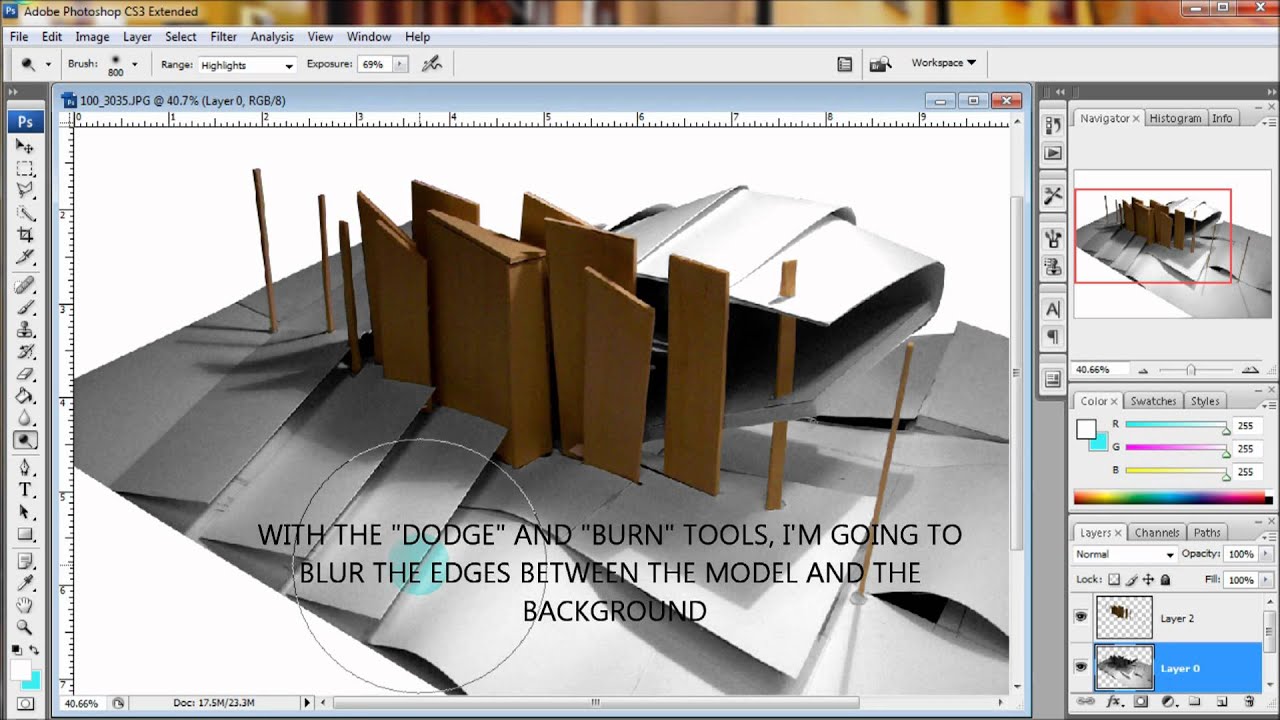Open the Brushes panel icon
The height and width of the screenshot is (720, 1280).
pos(1052,238)
